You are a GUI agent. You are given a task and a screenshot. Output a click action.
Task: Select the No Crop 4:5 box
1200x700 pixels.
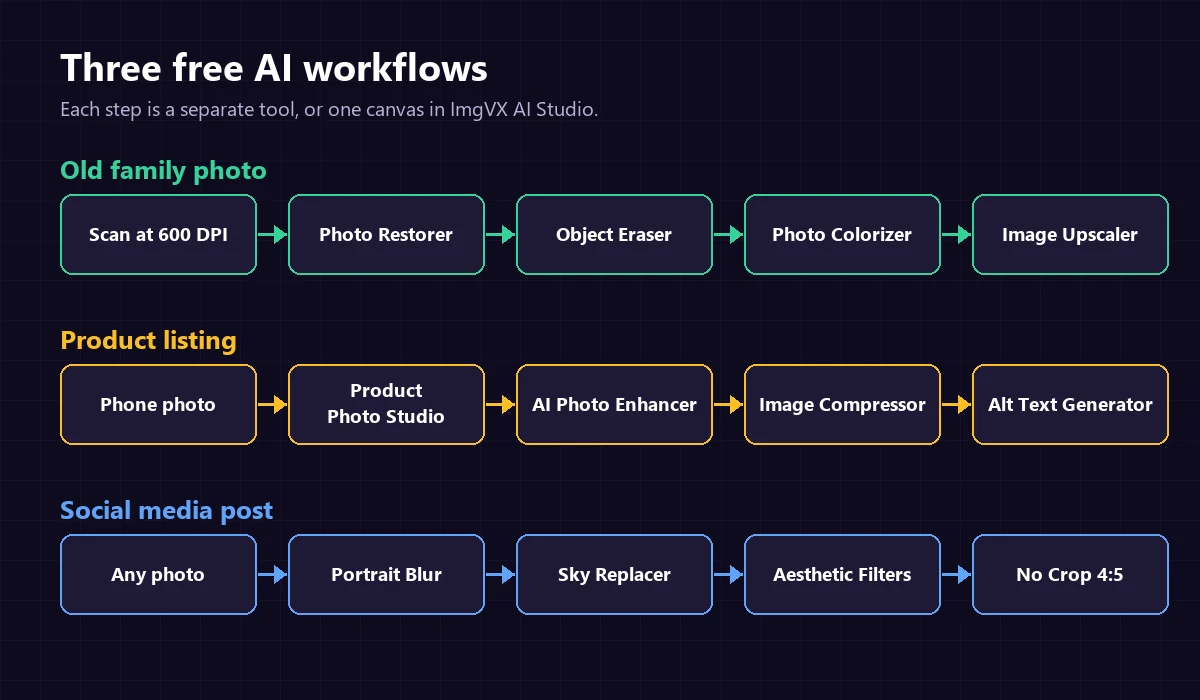click(1070, 575)
